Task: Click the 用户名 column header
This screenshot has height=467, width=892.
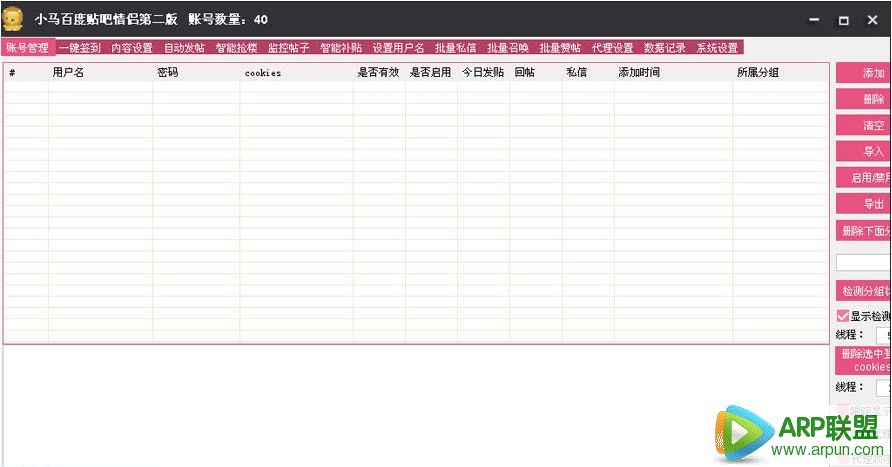Action: (x=101, y=72)
